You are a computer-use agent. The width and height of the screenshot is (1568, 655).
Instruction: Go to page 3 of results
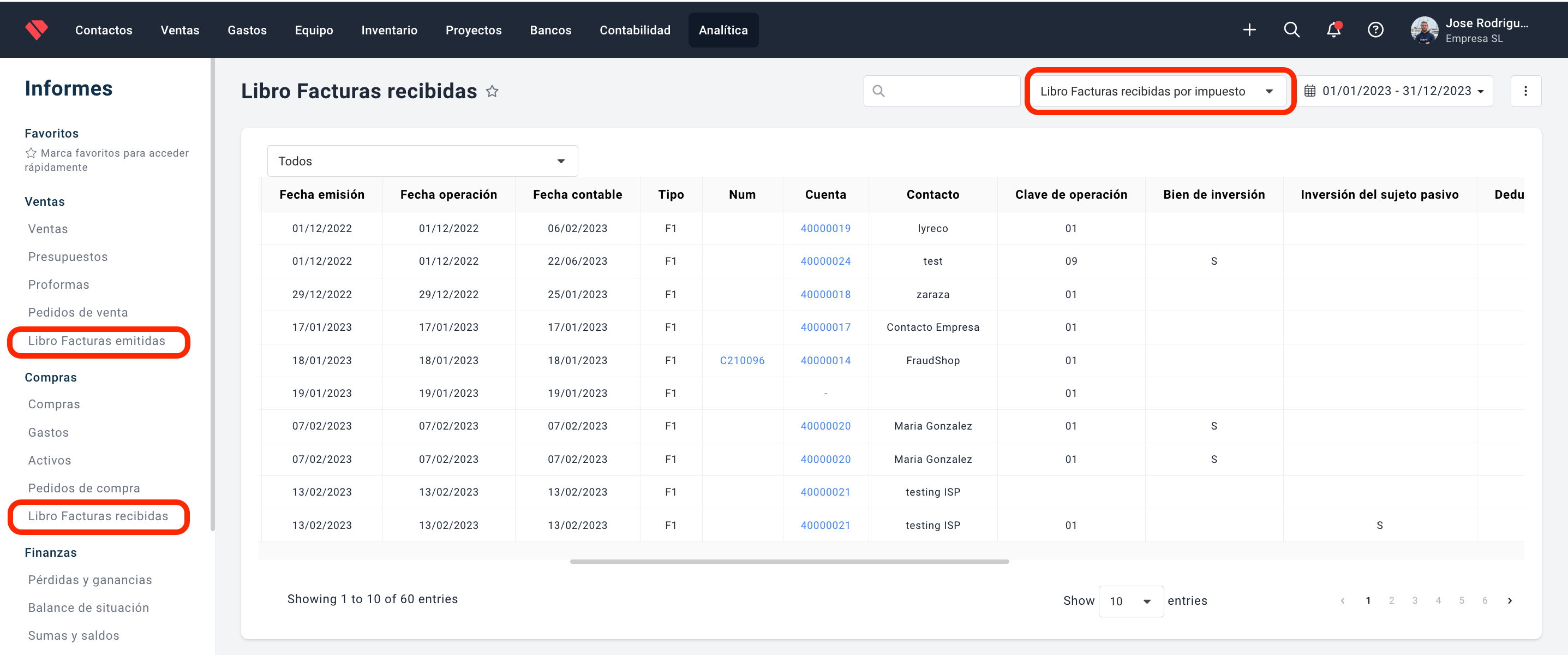1415,600
